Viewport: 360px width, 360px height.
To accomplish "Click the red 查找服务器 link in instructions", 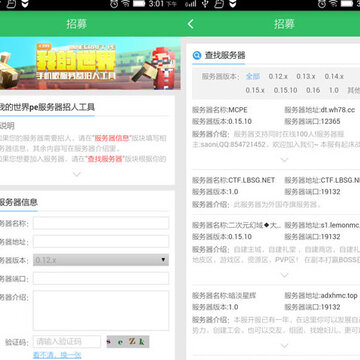I will 105,159.
